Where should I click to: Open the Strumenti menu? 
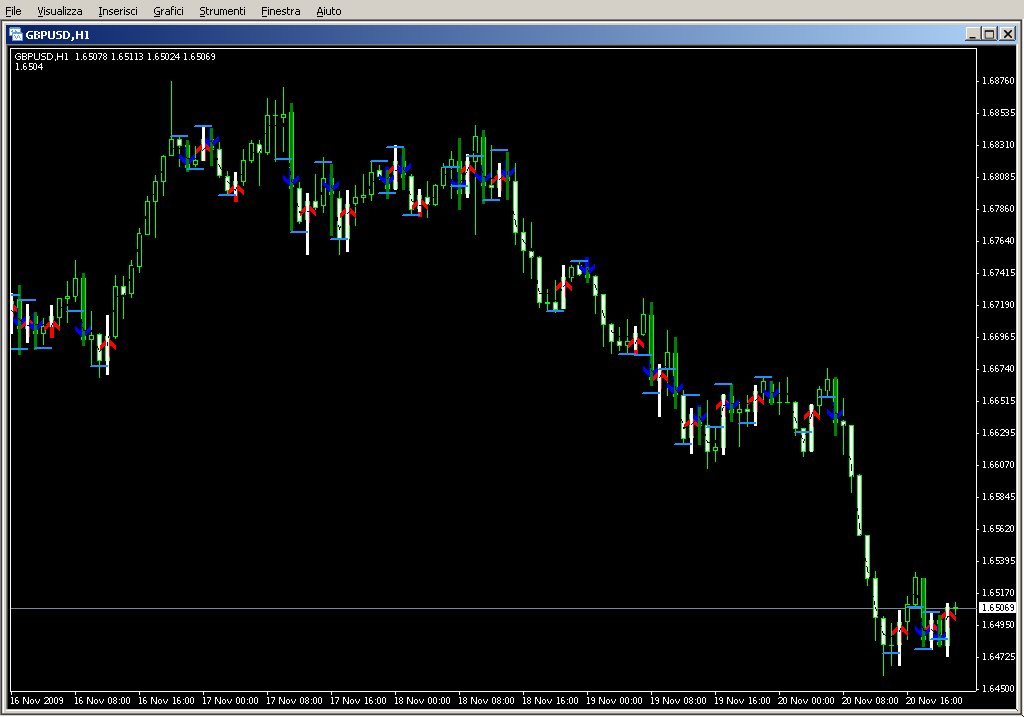[x=222, y=11]
